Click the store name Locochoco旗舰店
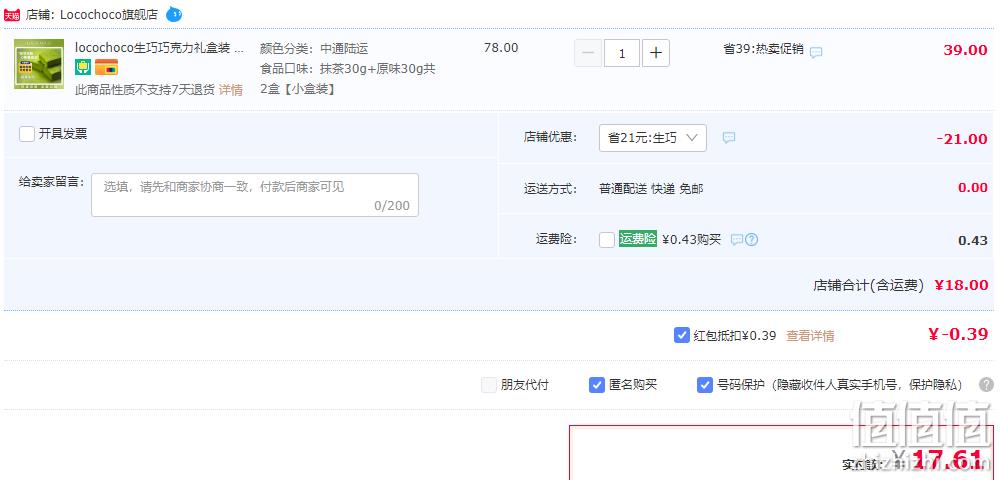 pyautogui.click(x=108, y=15)
